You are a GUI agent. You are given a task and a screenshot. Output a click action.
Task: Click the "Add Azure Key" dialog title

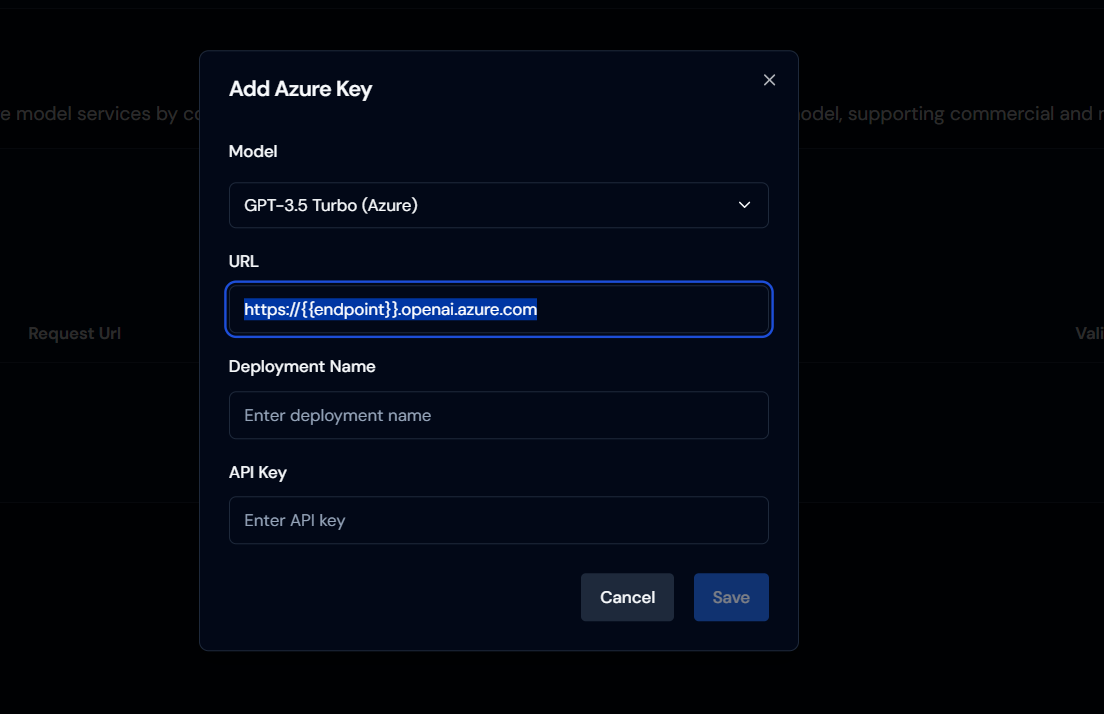tap(300, 89)
